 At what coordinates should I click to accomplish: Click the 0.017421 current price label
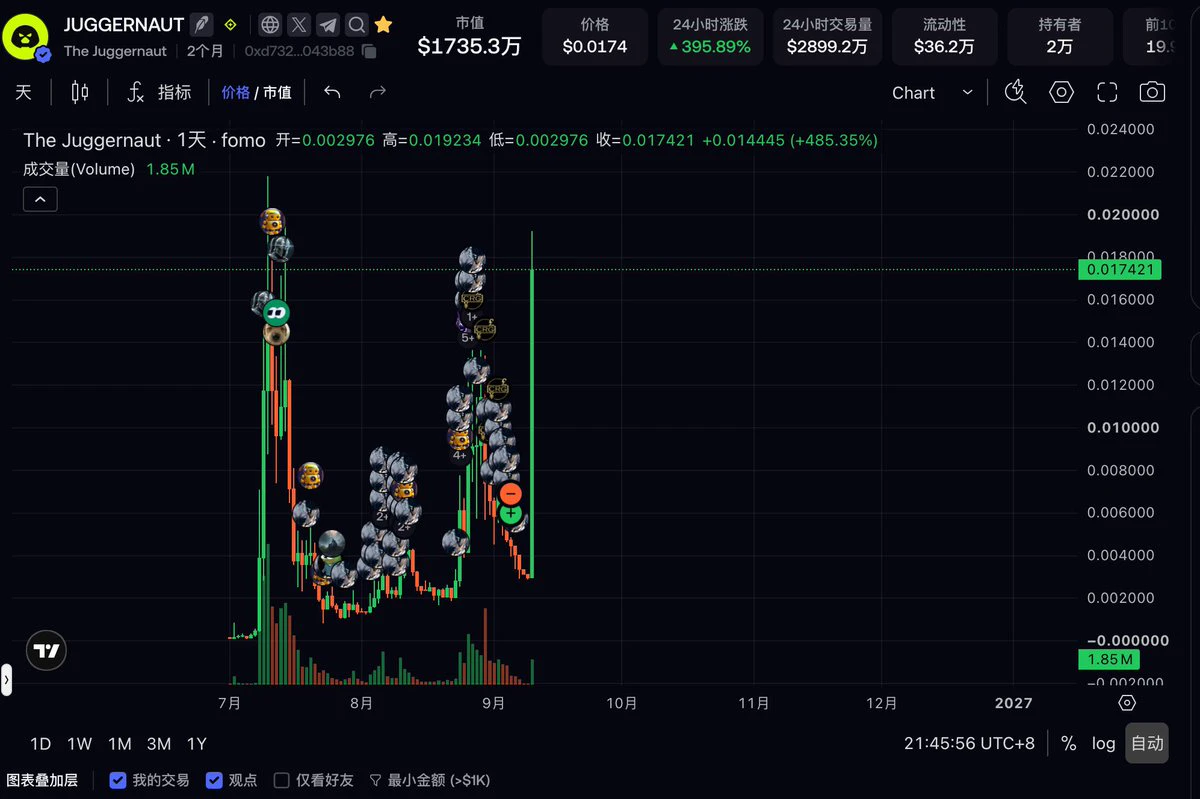pos(1120,269)
